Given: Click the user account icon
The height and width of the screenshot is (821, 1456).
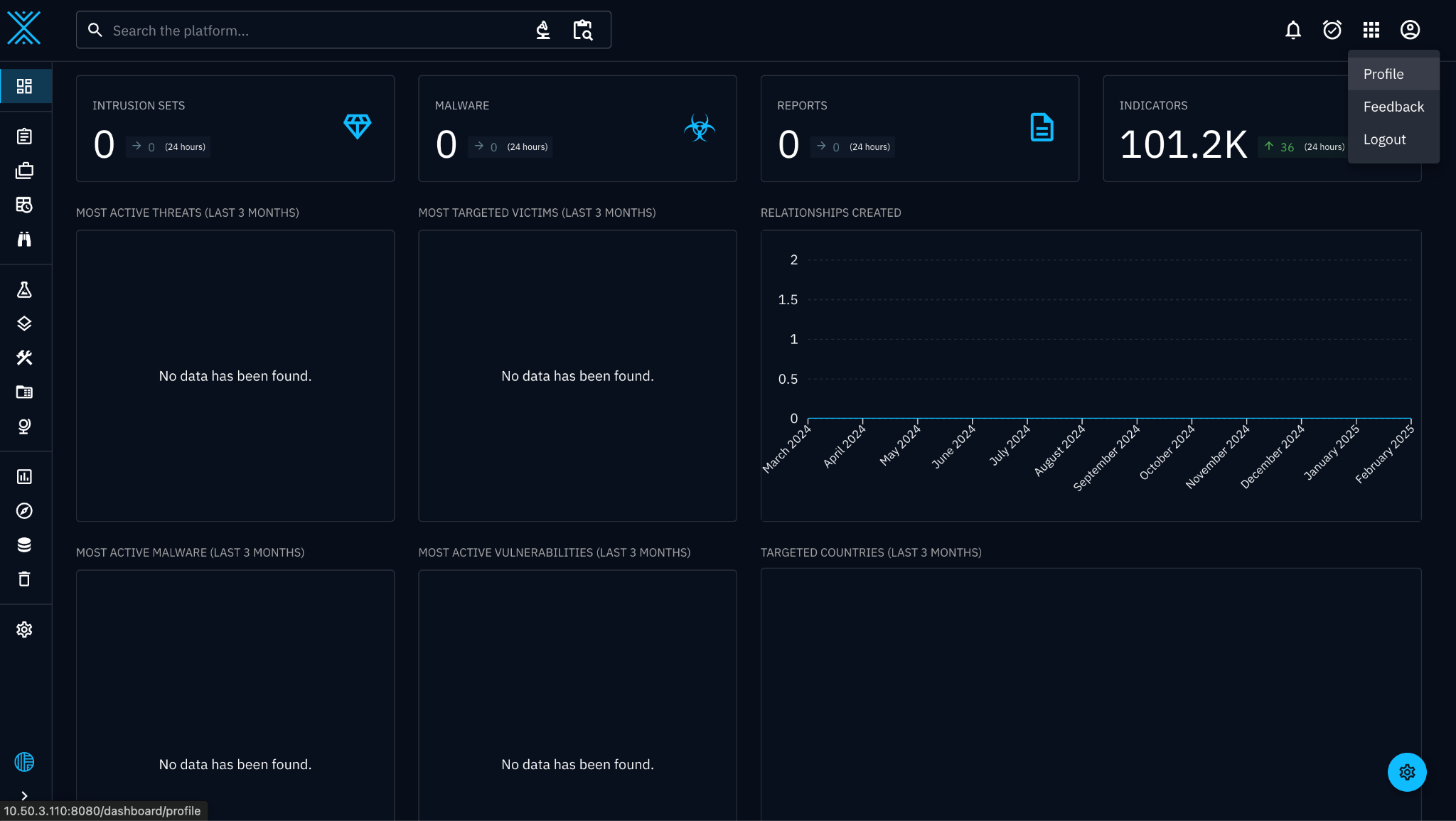Looking at the screenshot, I should 1410,30.
